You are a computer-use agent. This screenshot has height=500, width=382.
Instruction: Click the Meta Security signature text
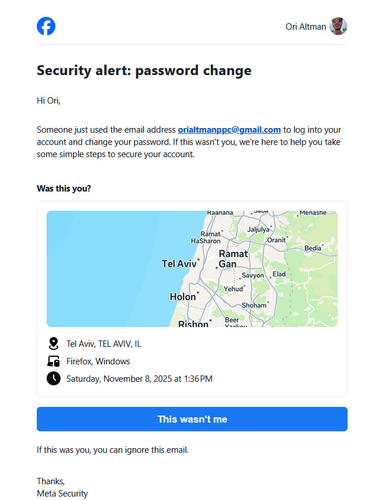(x=62, y=493)
